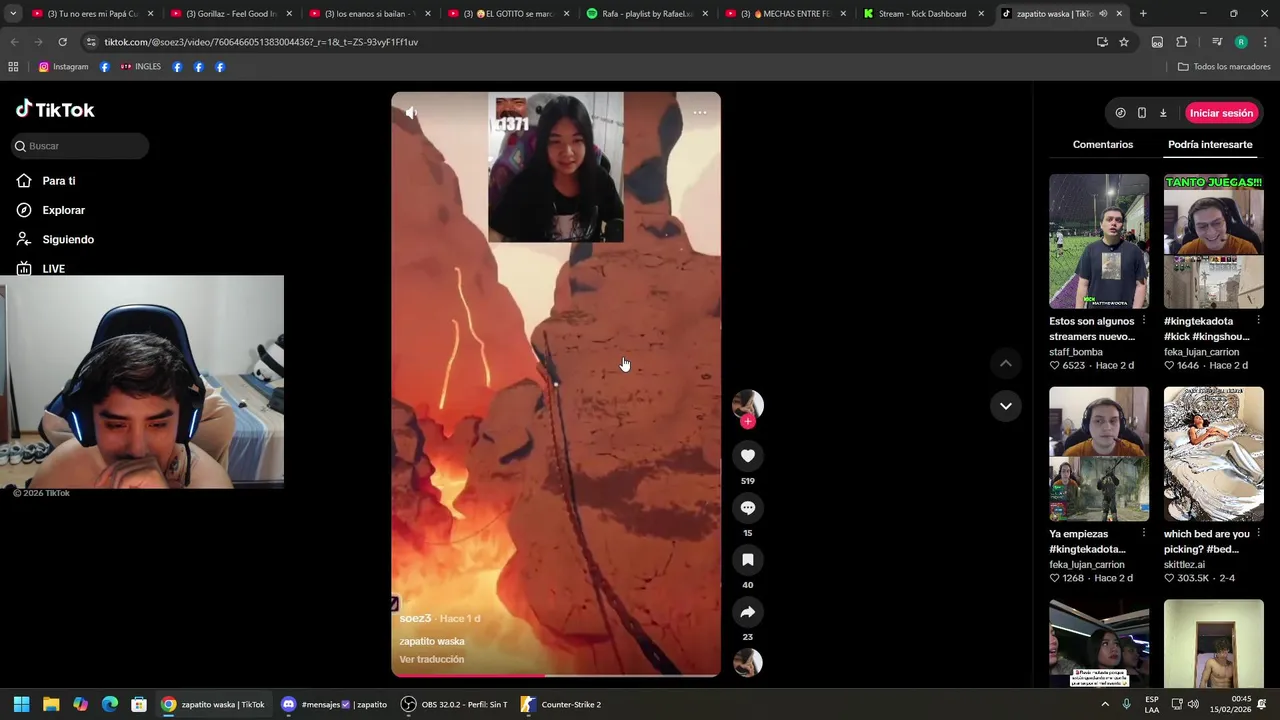Switch to the Rafa playlist tab
The width and height of the screenshot is (1280, 720).
(x=646, y=14)
